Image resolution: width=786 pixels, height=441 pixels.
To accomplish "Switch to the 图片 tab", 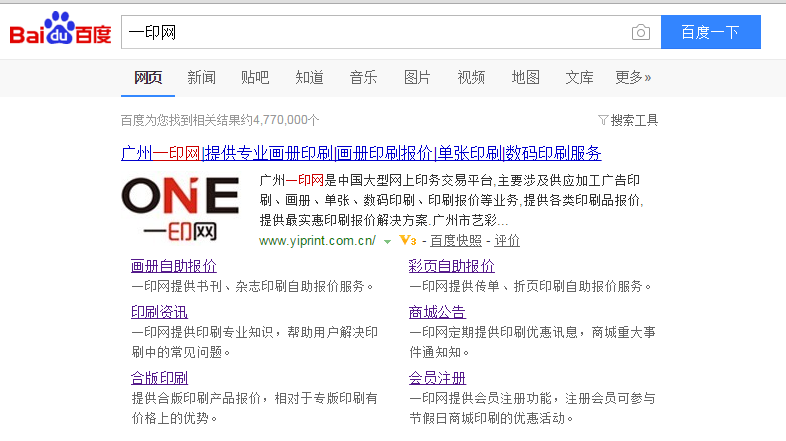I will pyautogui.click(x=417, y=78).
